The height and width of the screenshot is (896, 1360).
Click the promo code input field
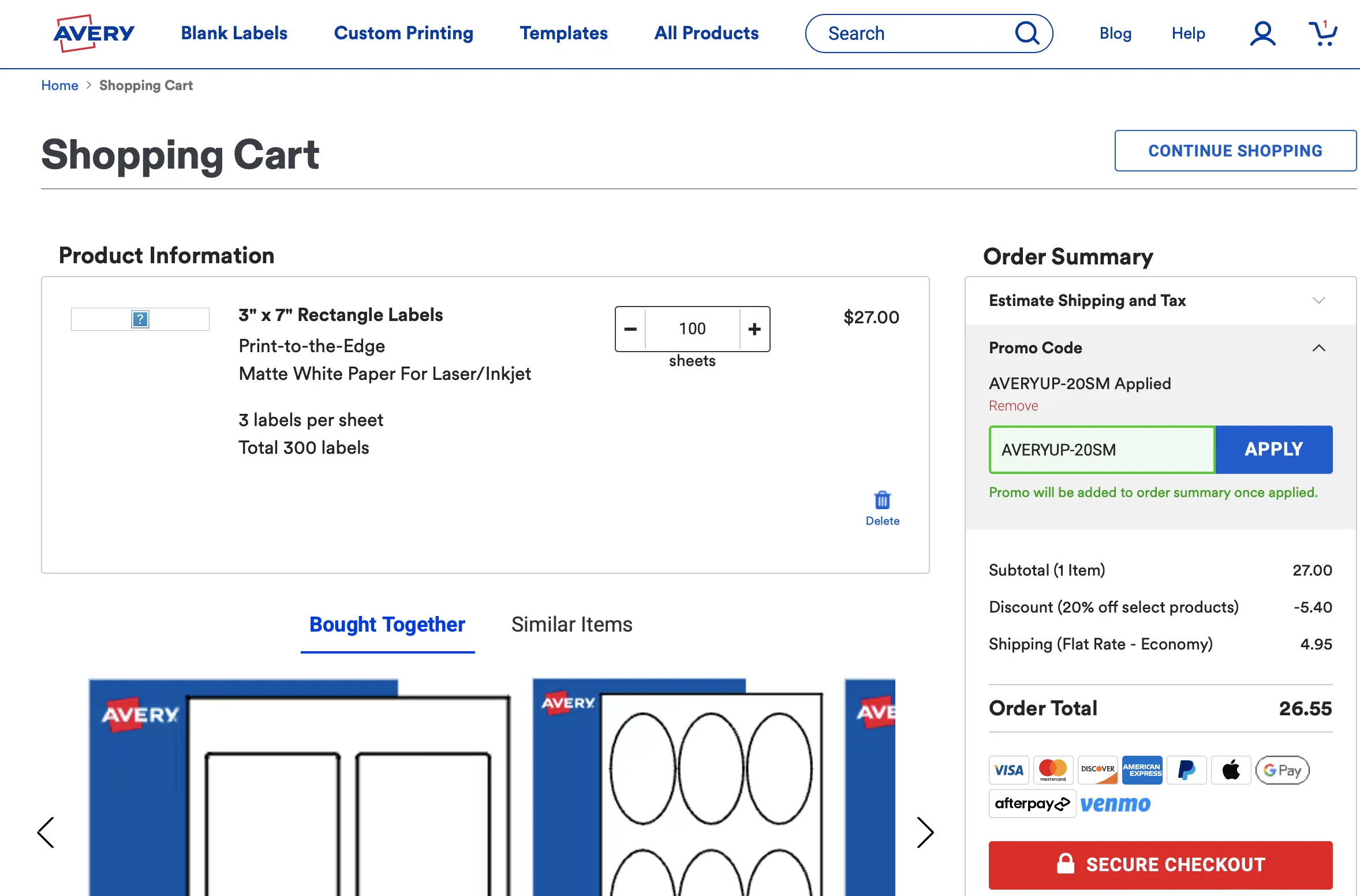(x=1101, y=450)
